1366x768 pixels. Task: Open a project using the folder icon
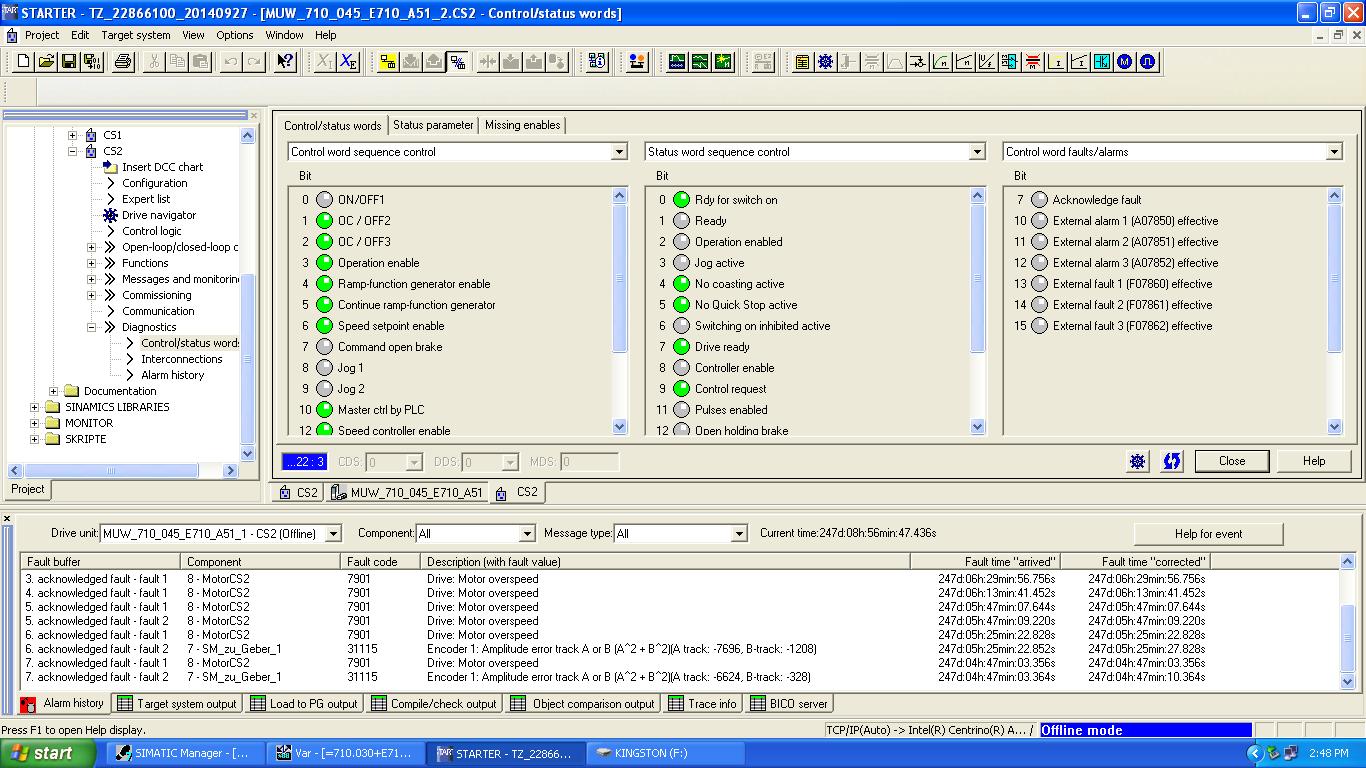(x=46, y=62)
